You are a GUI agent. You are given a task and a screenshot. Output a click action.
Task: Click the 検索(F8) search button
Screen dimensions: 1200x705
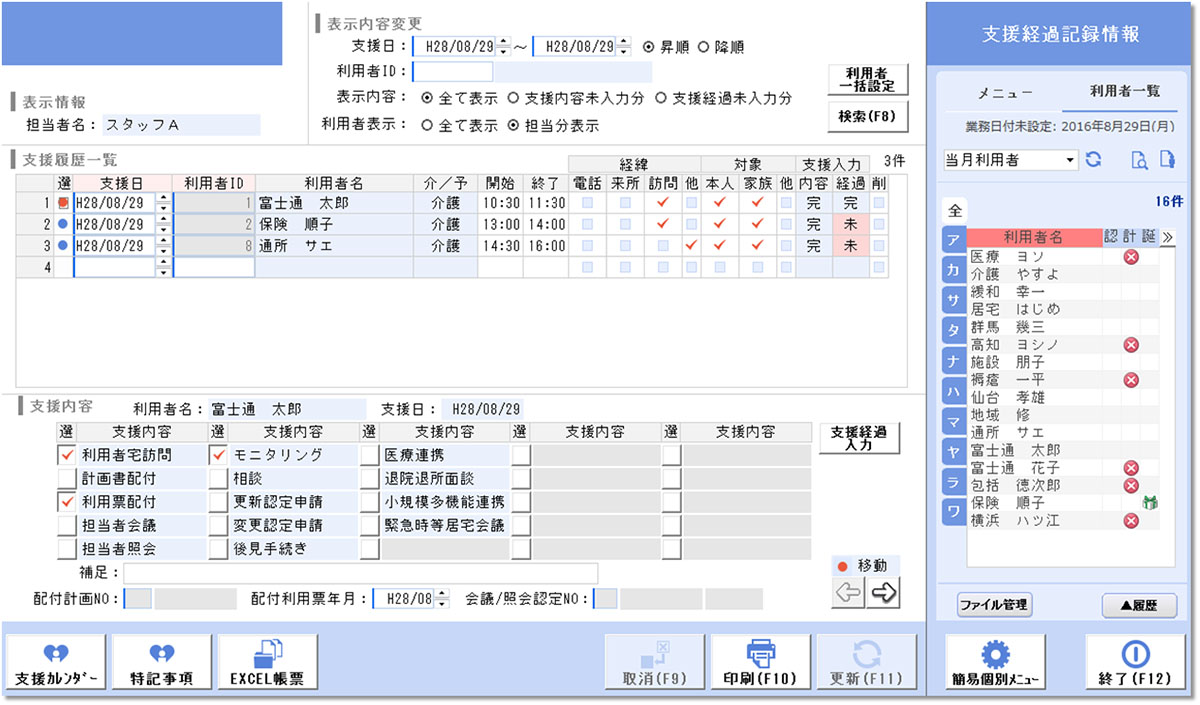(x=868, y=116)
